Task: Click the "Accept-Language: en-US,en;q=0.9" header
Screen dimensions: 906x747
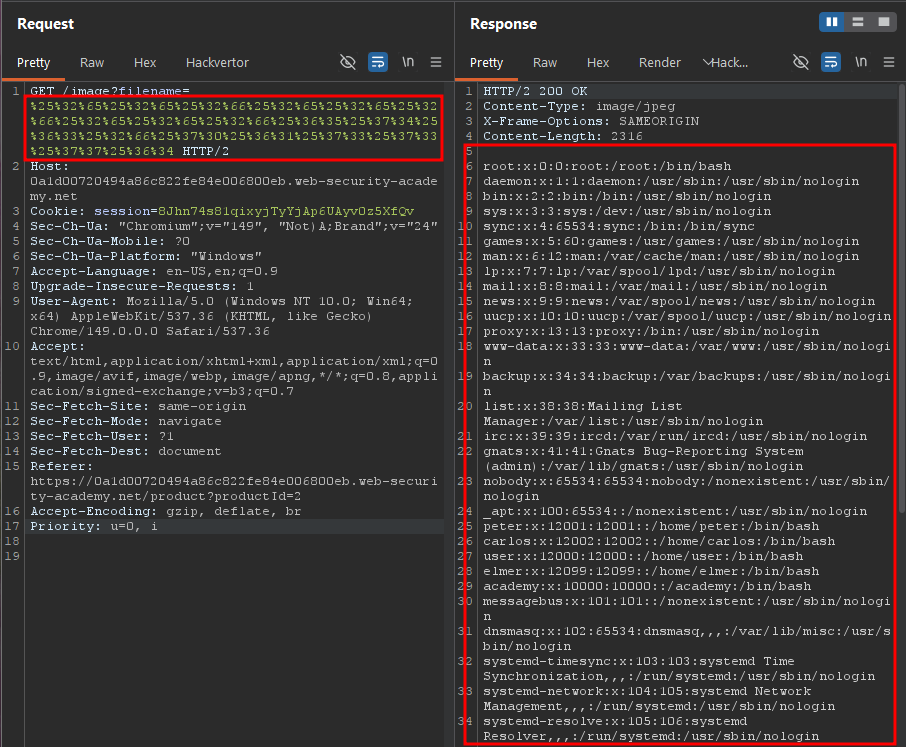Action: pos(154,271)
